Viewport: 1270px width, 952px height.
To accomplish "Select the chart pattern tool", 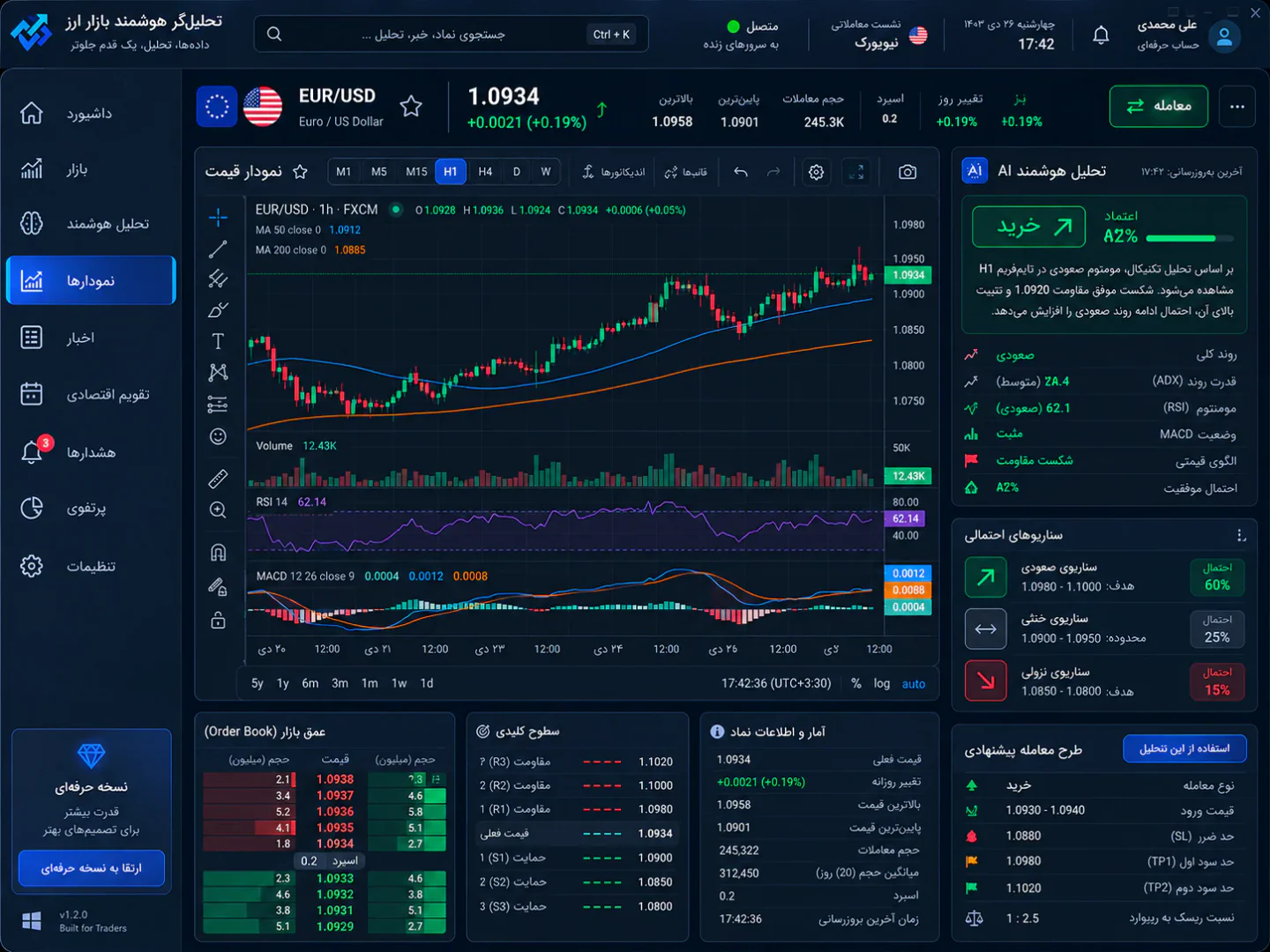I will tap(218, 372).
